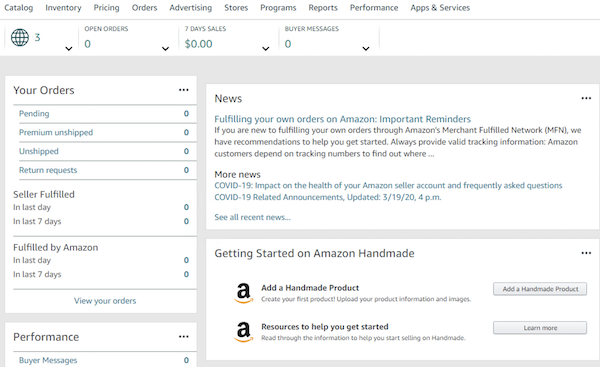
Task: Open the Performance widget three-dot menu
Action: pos(184,337)
